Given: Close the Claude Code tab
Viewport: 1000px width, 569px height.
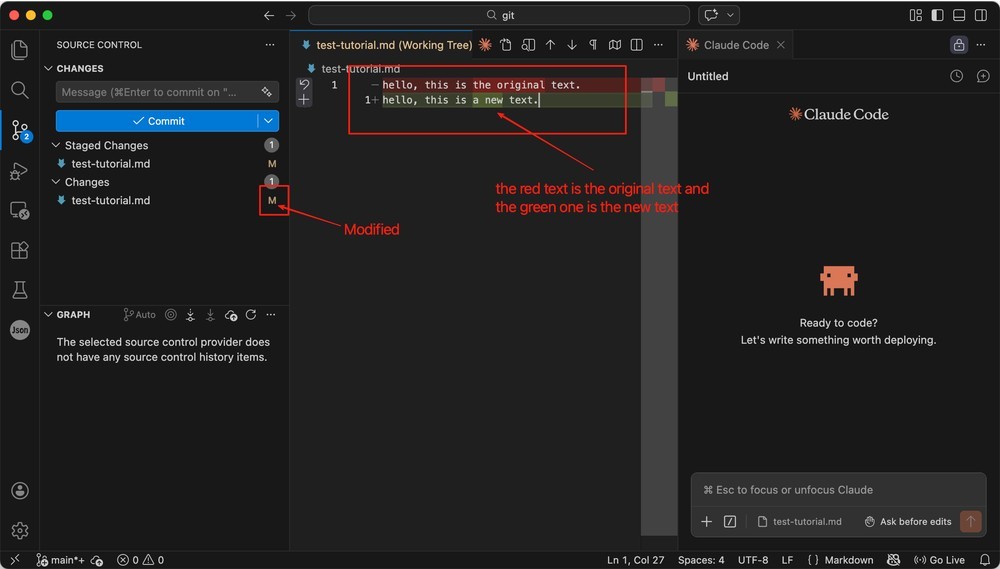Looking at the screenshot, I should point(781,45).
